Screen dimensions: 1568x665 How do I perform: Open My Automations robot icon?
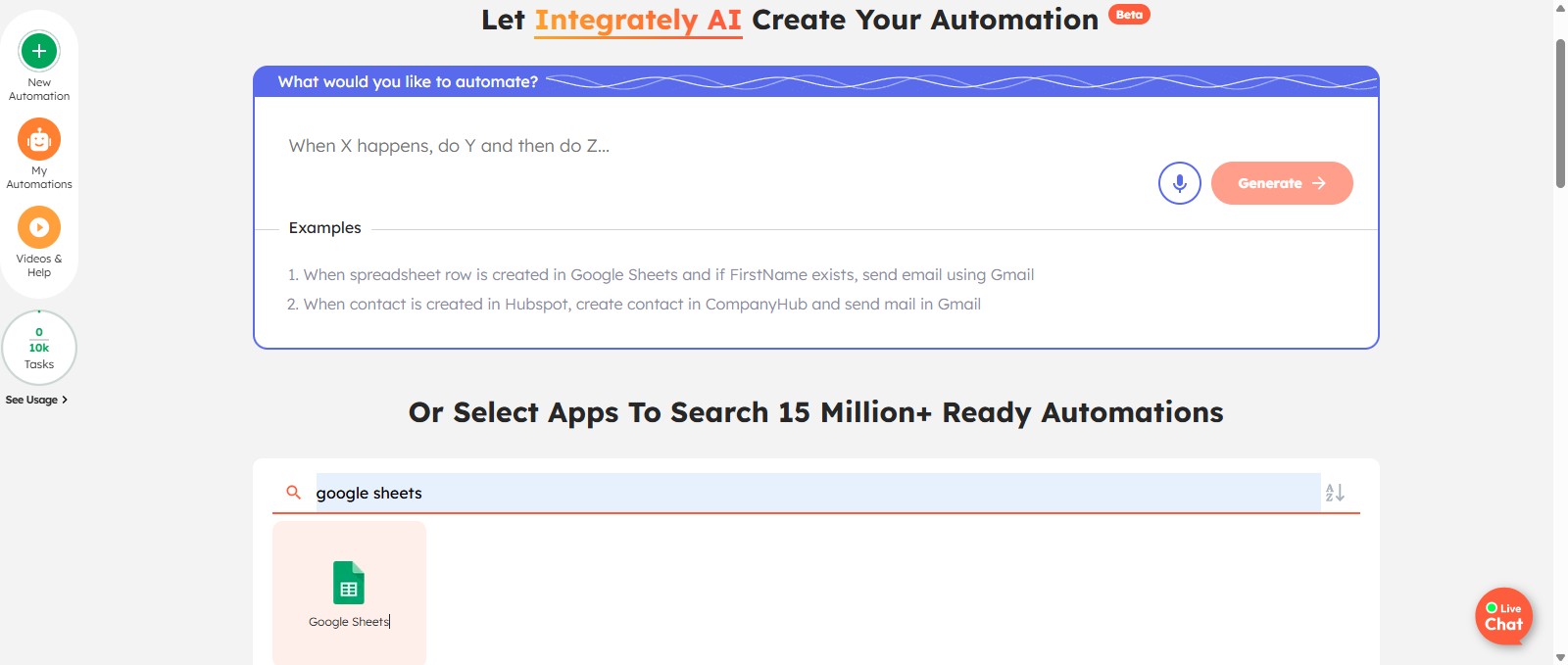(x=39, y=140)
